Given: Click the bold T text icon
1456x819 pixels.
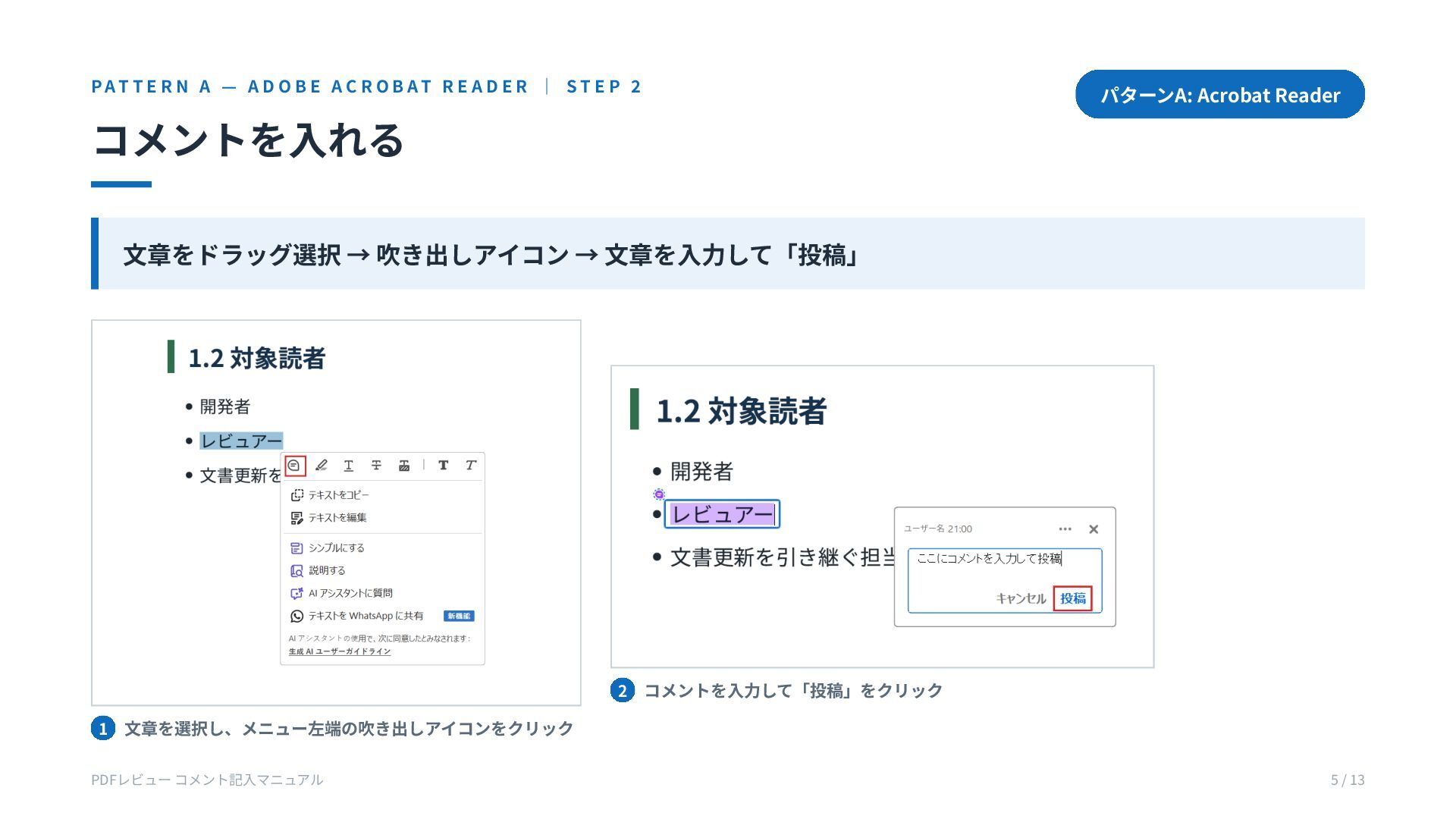Looking at the screenshot, I should tap(443, 466).
